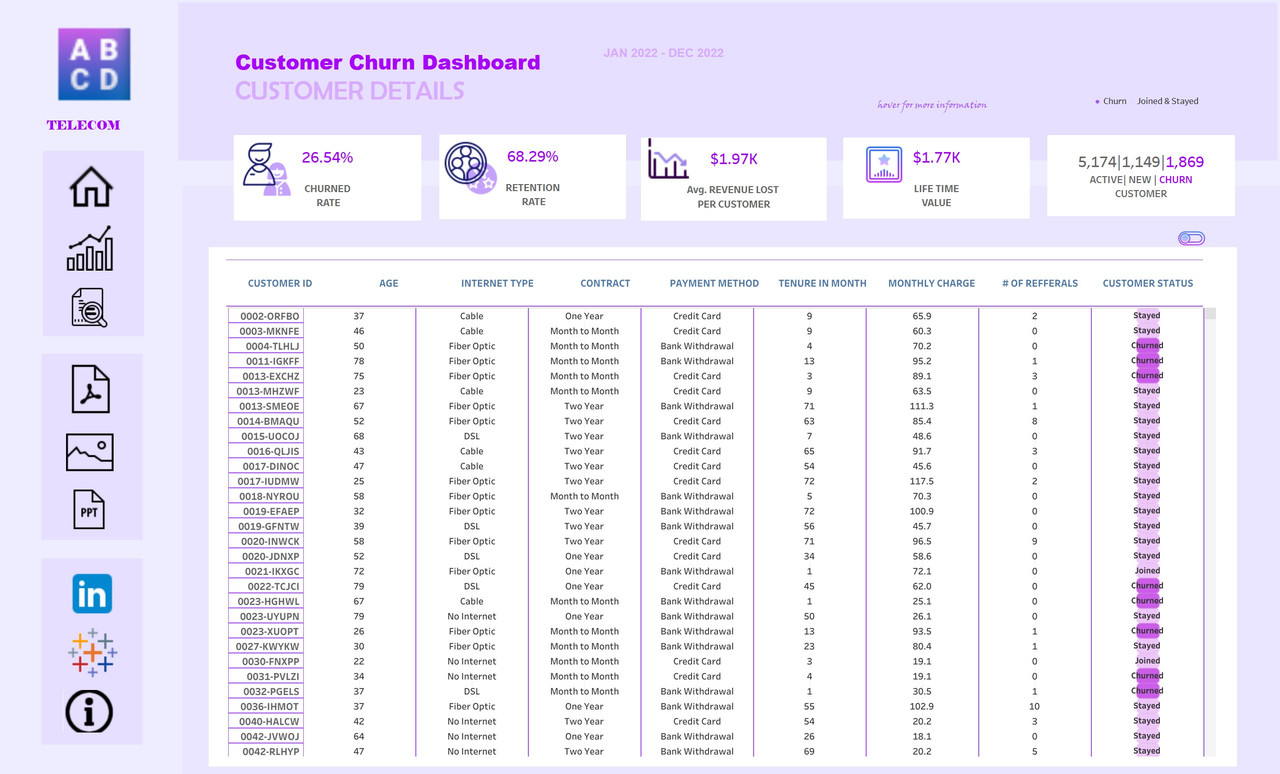Navigate home using the house icon
The width and height of the screenshot is (1280, 774).
click(x=91, y=187)
